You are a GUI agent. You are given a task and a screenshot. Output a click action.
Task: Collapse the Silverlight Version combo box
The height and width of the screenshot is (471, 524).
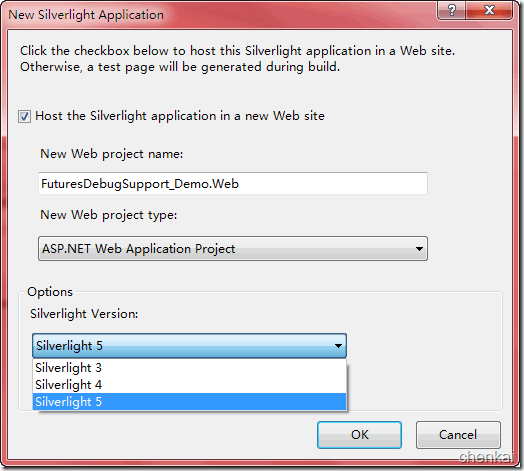(189, 346)
